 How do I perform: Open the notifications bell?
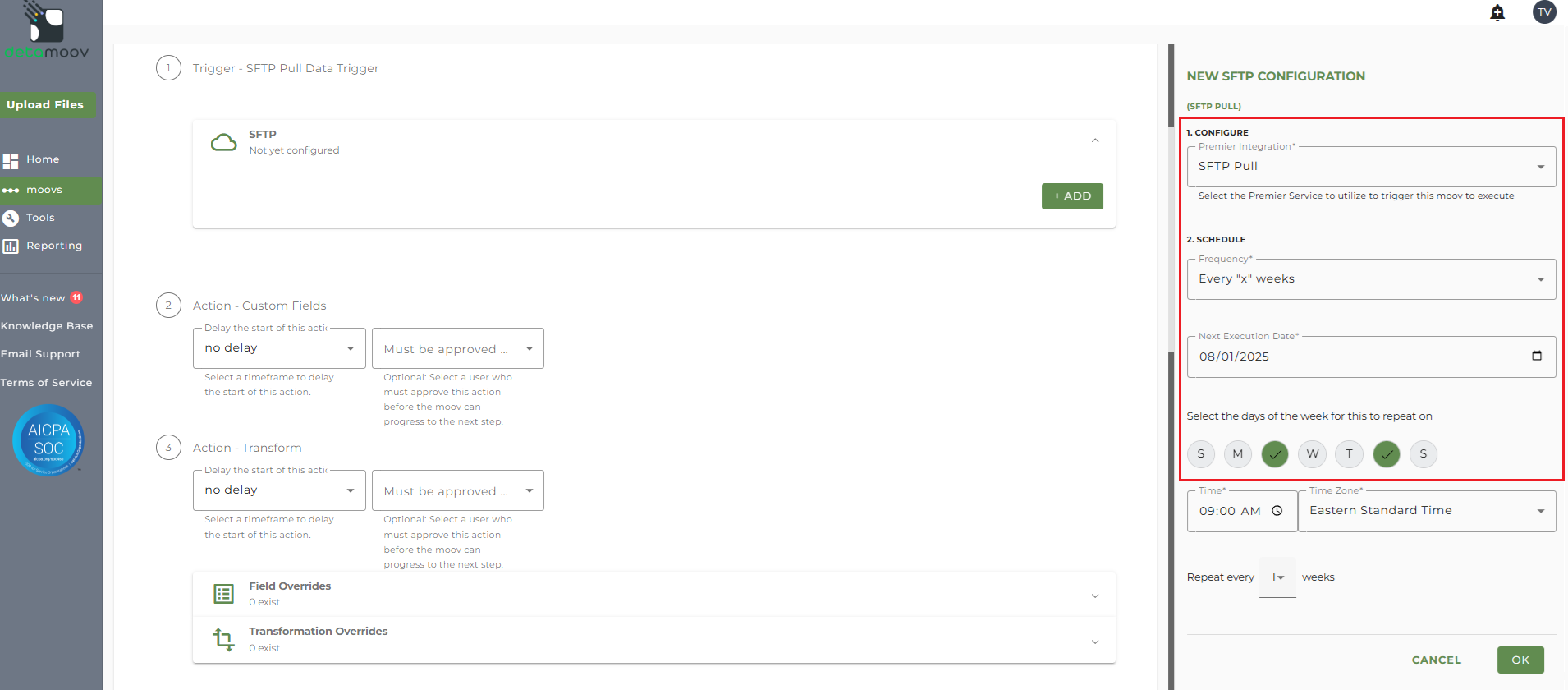pos(1497,12)
